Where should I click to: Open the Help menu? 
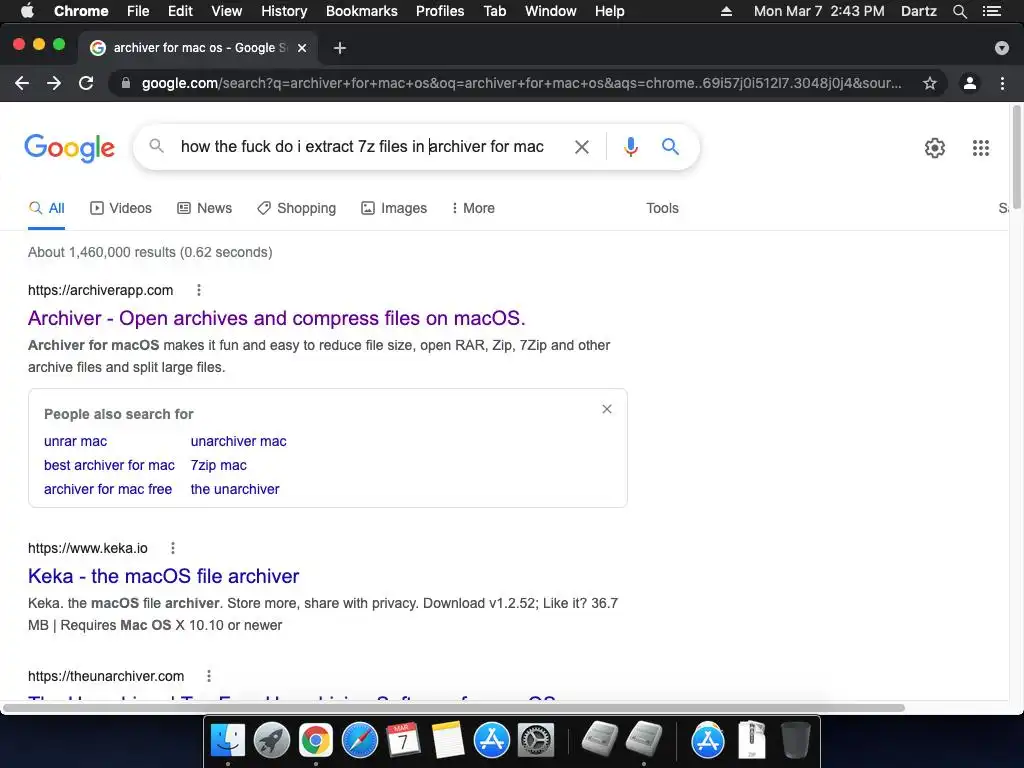609,11
